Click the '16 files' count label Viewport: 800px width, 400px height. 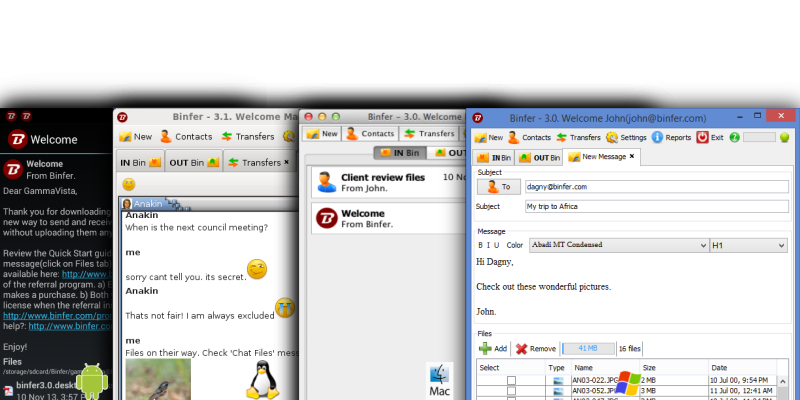(x=630, y=349)
